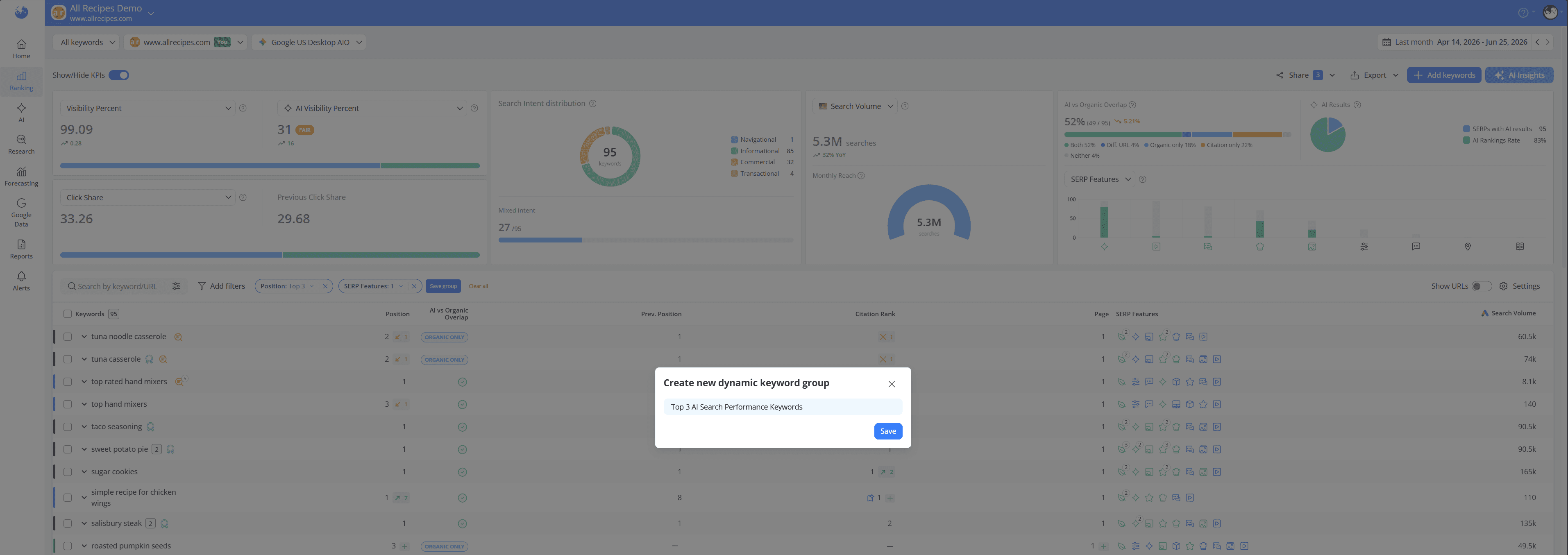Open the user avatar menu
This screenshot has width=1568, height=555.
pos(1550,12)
